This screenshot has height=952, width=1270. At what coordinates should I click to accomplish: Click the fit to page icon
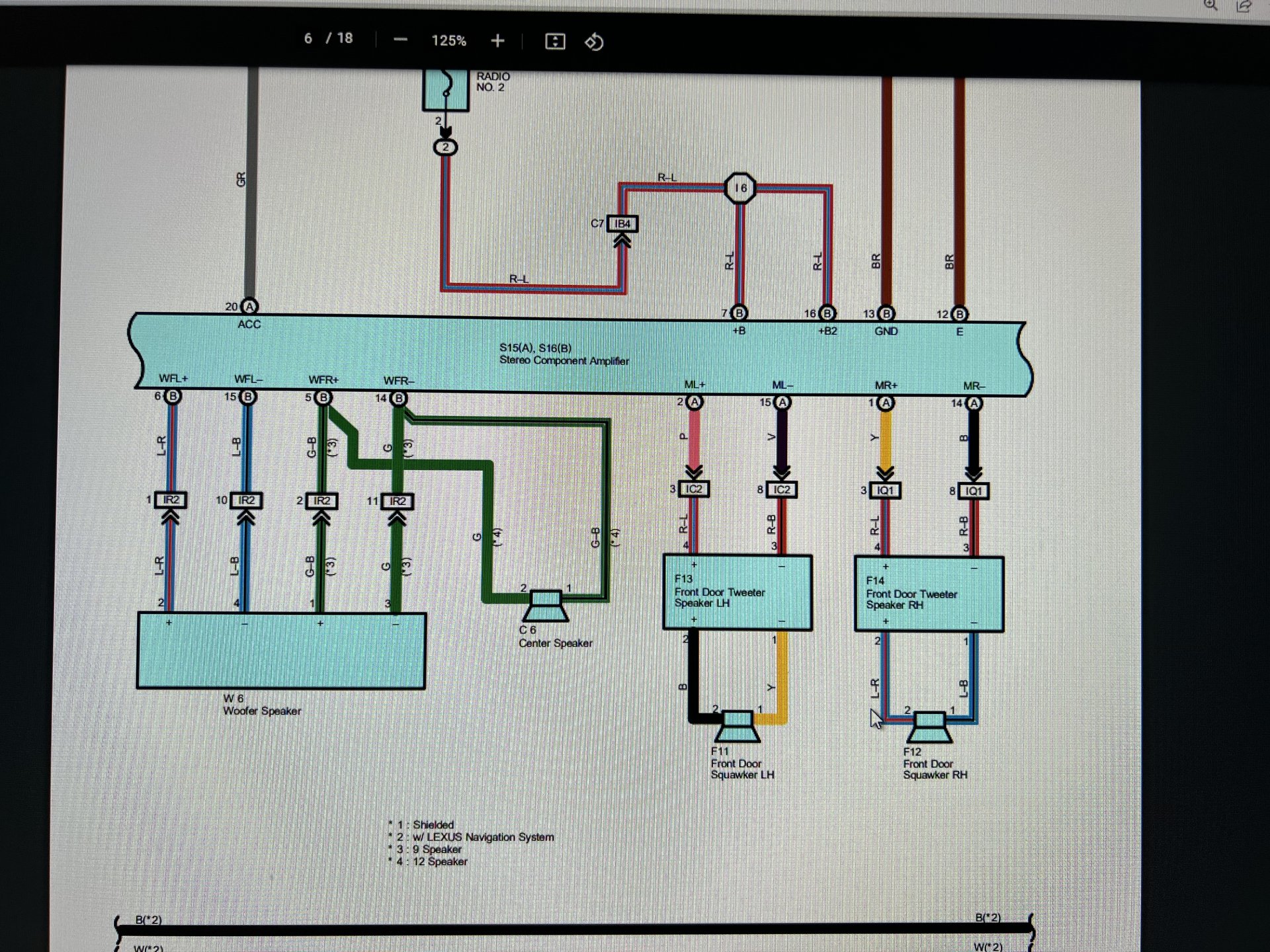click(x=555, y=42)
